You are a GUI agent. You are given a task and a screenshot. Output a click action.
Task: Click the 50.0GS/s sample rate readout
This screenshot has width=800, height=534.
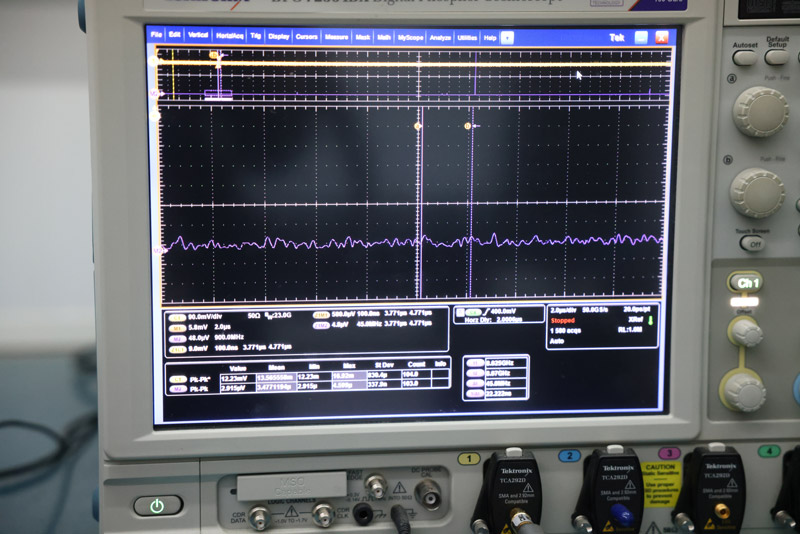(x=594, y=310)
